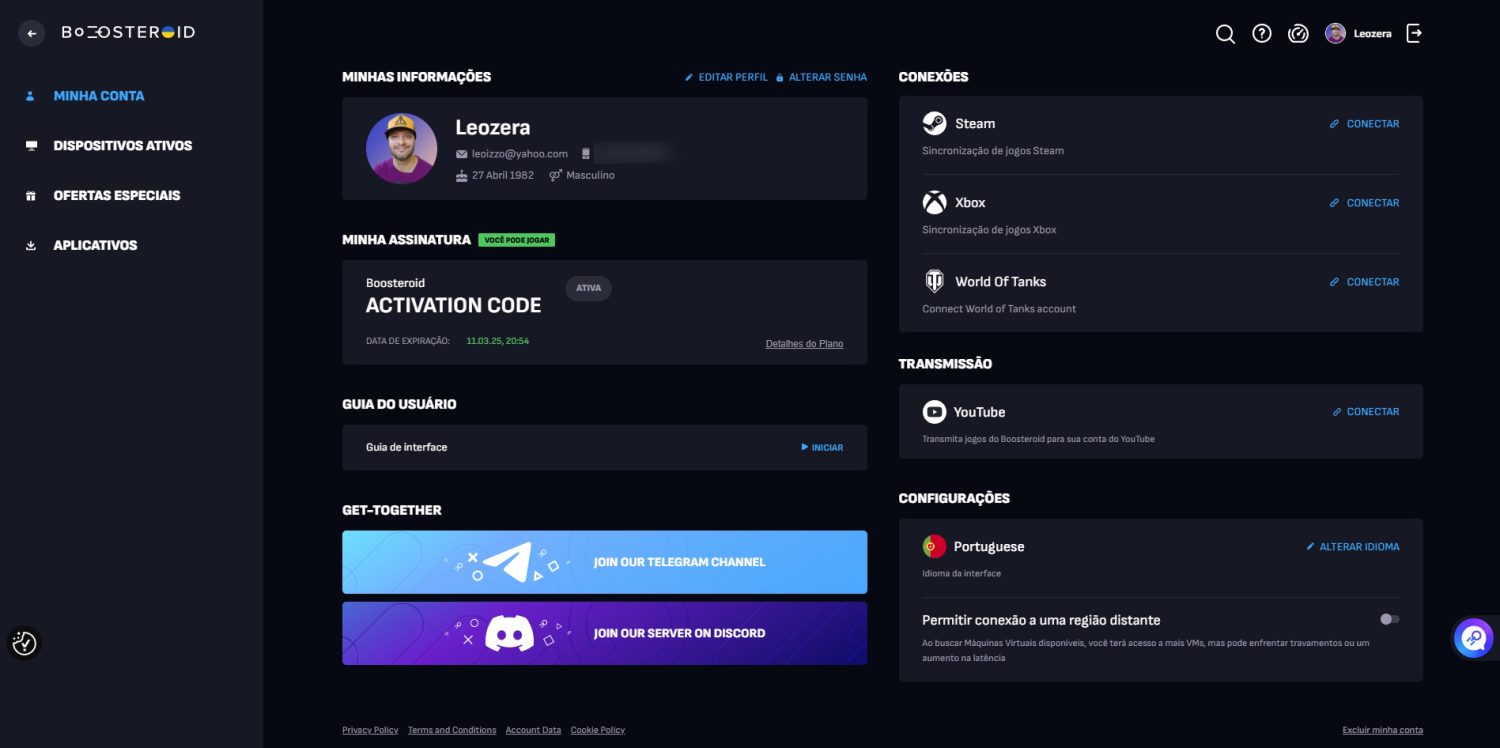Click the Steam logo icon
This screenshot has height=748, width=1500.
[934, 123]
